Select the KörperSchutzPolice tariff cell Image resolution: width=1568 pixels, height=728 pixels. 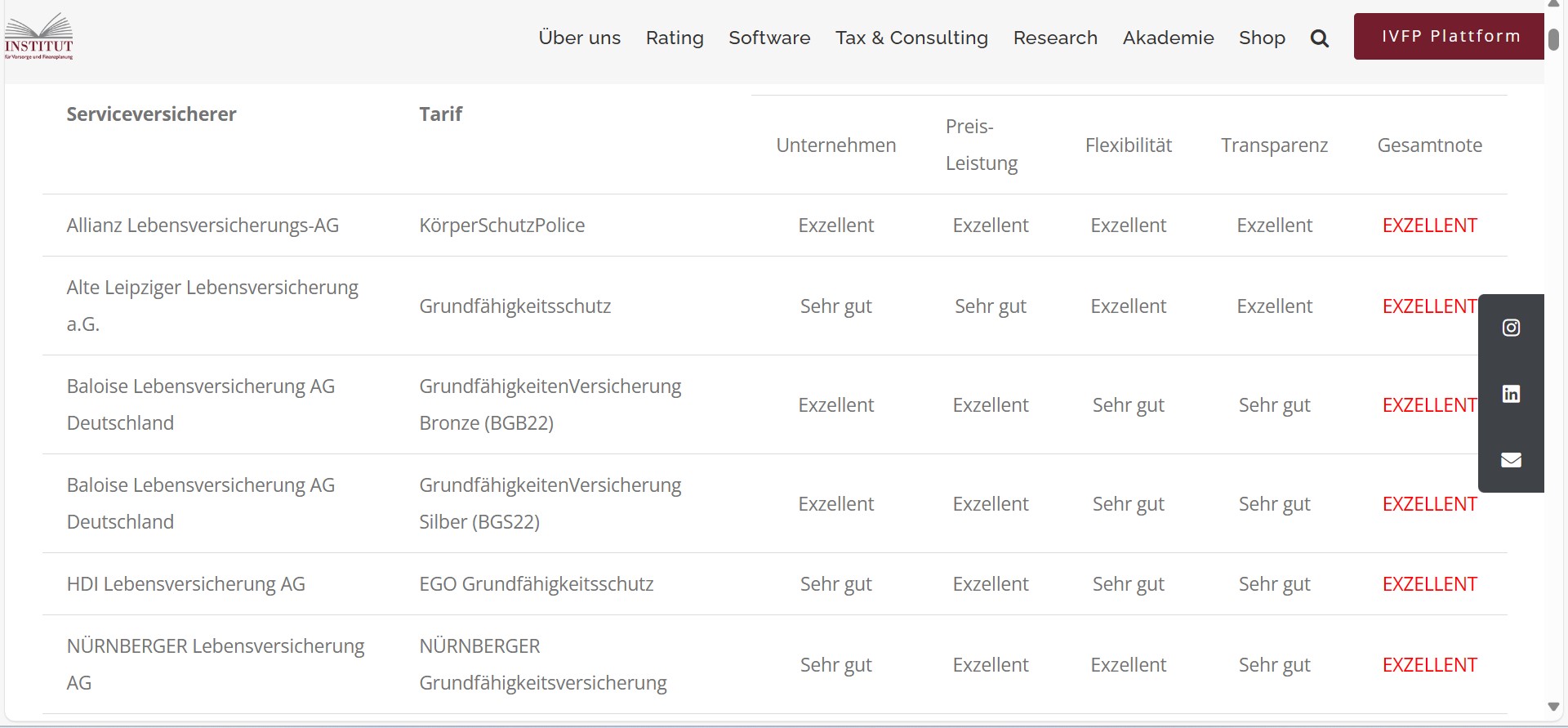pos(501,225)
